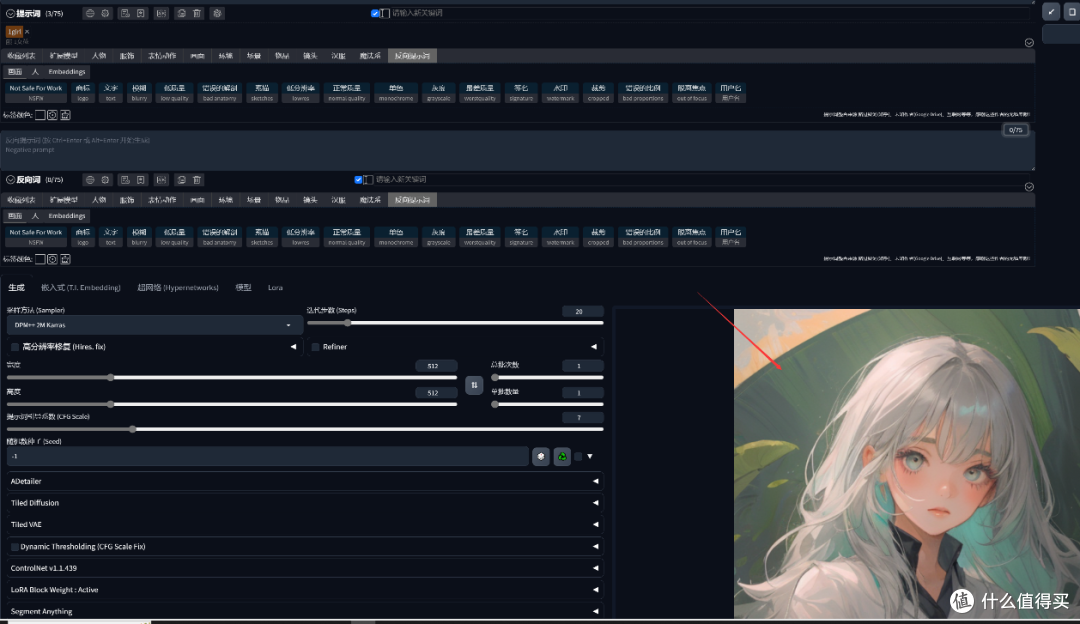Enable the Hires. fix checkbox
The image size is (1080, 624).
(15, 347)
